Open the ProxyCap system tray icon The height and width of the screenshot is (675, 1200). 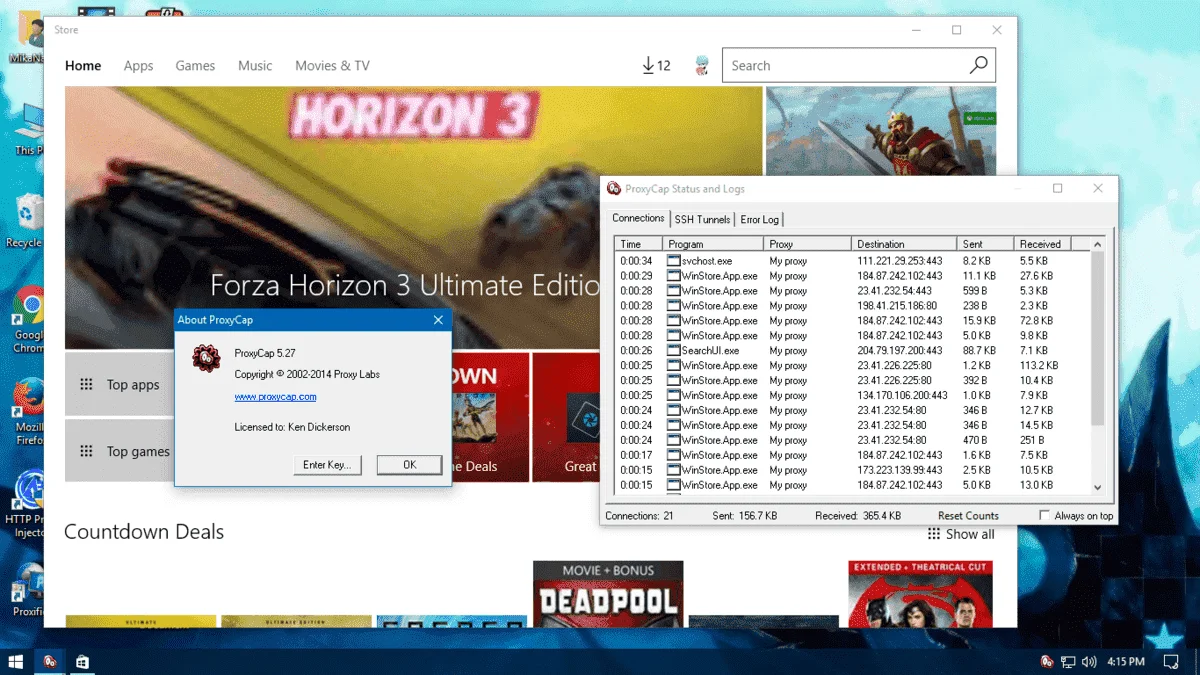point(1046,661)
